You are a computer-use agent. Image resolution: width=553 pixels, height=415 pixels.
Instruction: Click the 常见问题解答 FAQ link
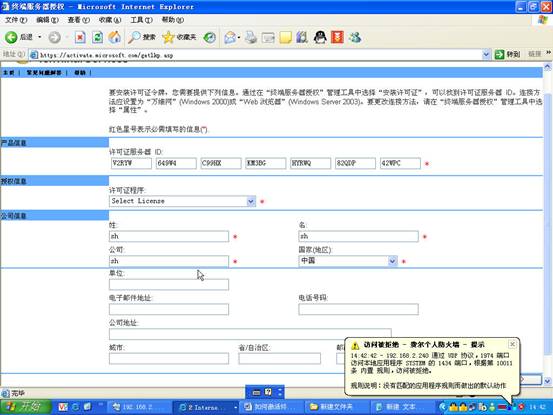(44, 73)
